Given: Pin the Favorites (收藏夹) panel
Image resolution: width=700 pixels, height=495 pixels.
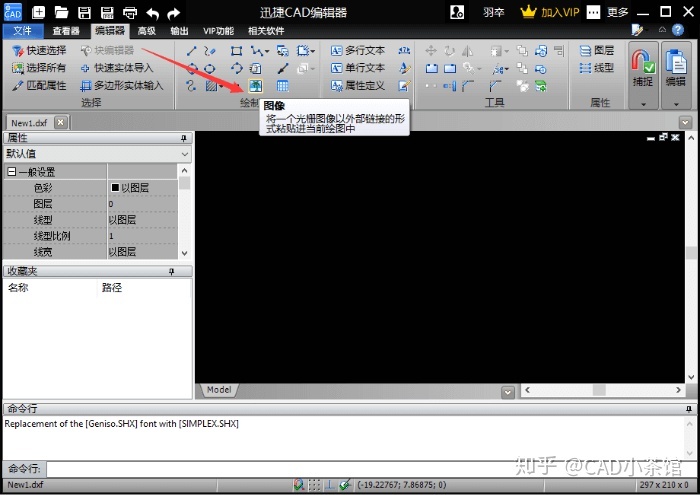Looking at the screenshot, I should pos(171,271).
